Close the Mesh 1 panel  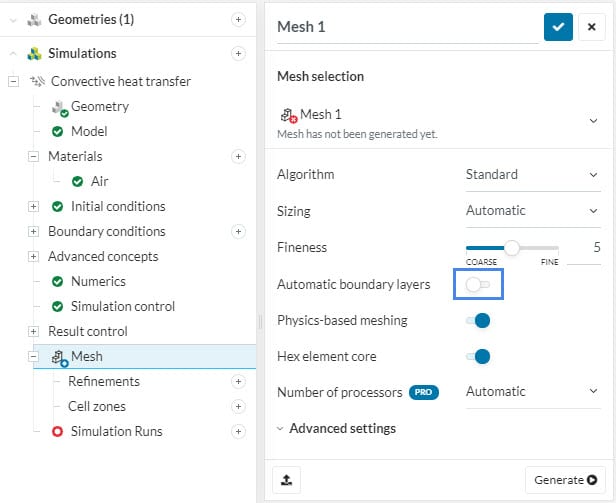591,27
